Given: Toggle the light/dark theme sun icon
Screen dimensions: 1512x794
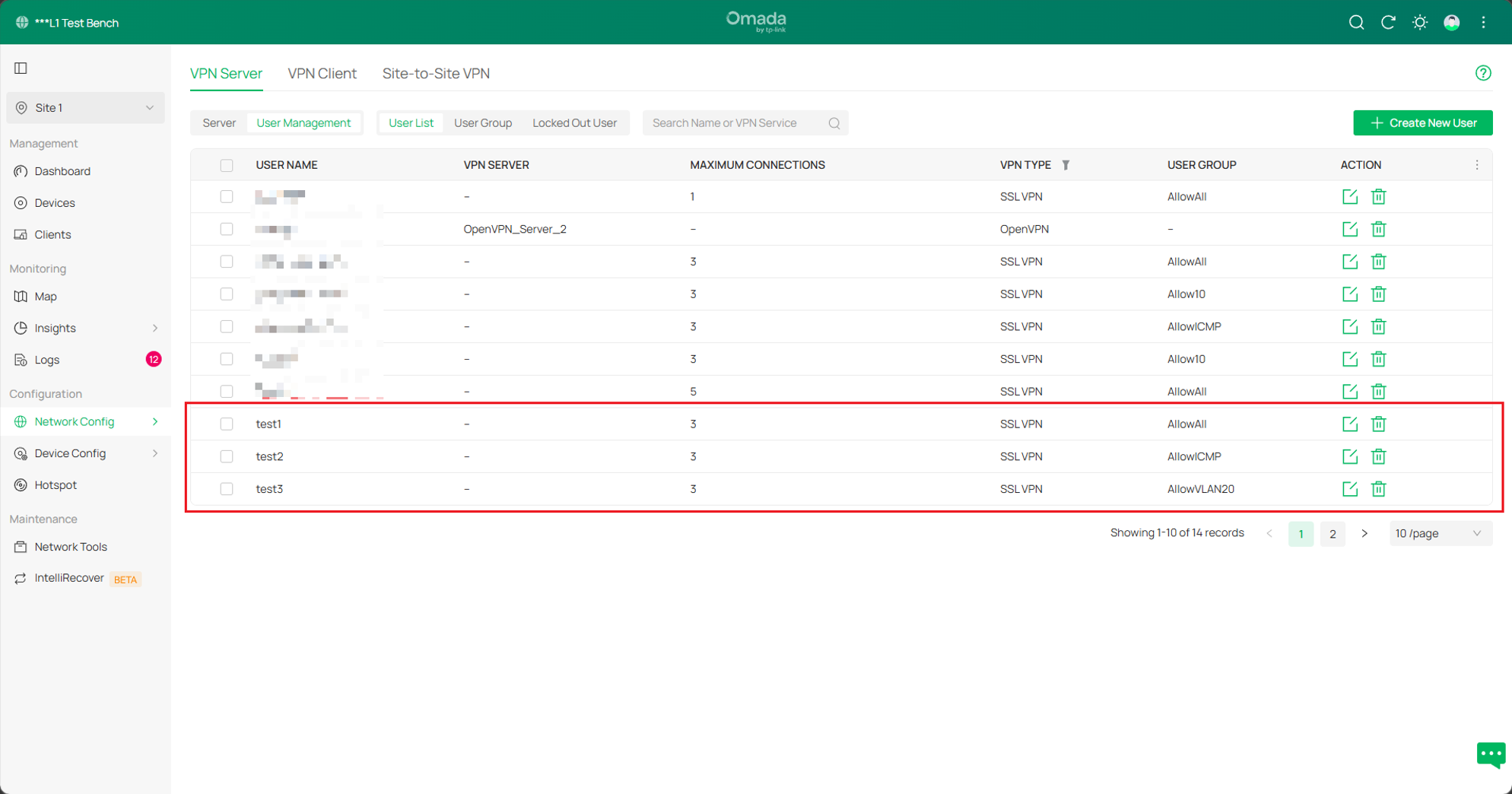Looking at the screenshot, I should tap(1420, 23).
